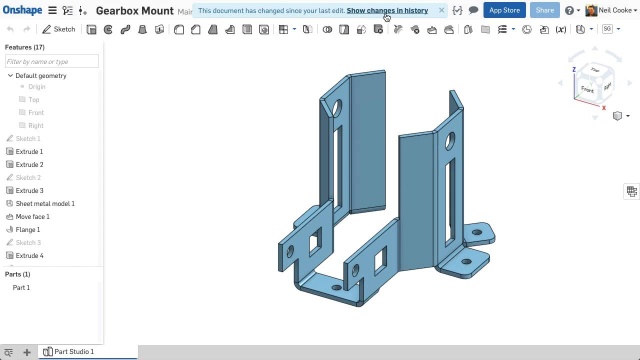Viewport: 640px width, 360px height.
Task: Open the SG custom features dropdown arrow
Action: 618,29
